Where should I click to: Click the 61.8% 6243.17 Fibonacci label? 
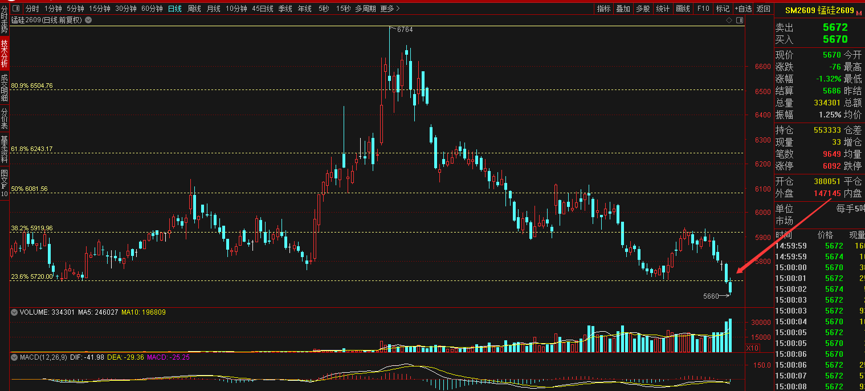[32, 149]
